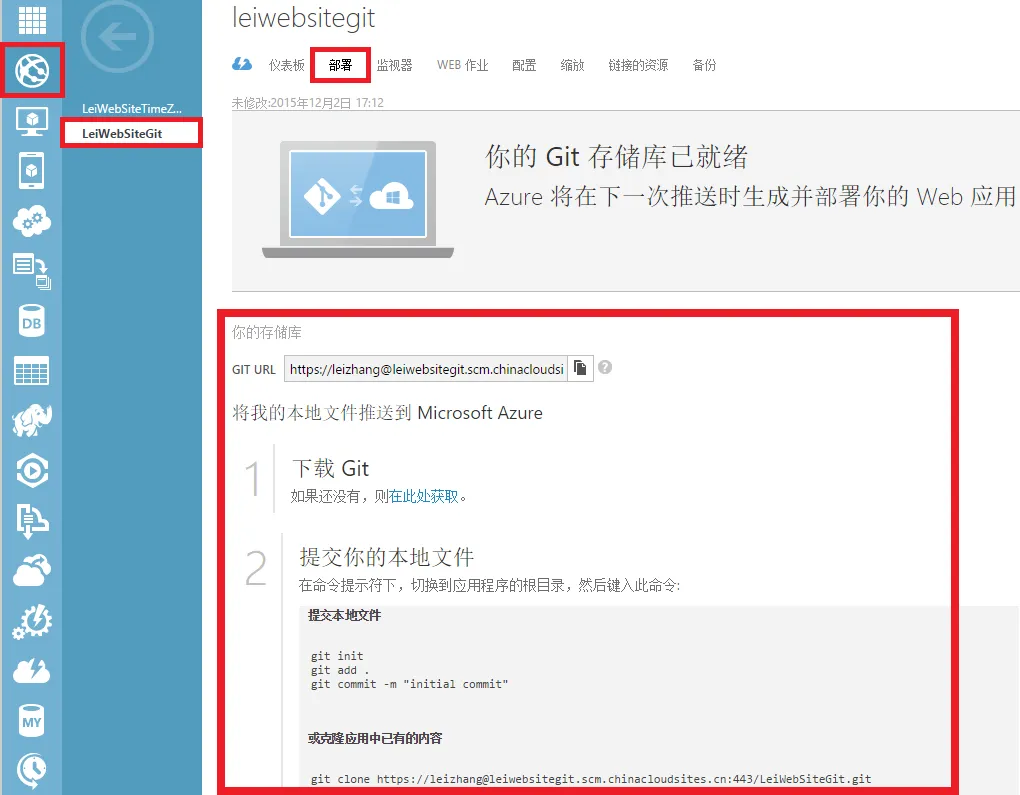Click the back arrow circle button
This screenshot has width=1020, height=795.
(117, 36)
